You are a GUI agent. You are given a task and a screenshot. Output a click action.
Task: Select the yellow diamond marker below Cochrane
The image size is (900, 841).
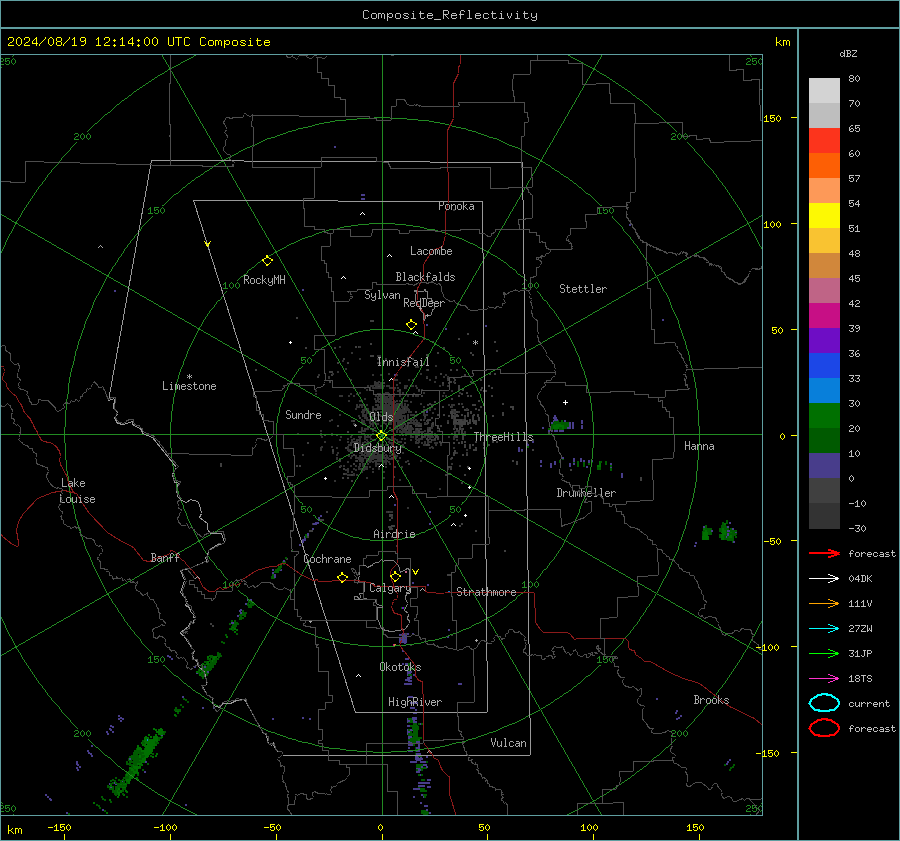tap(342, 578)
